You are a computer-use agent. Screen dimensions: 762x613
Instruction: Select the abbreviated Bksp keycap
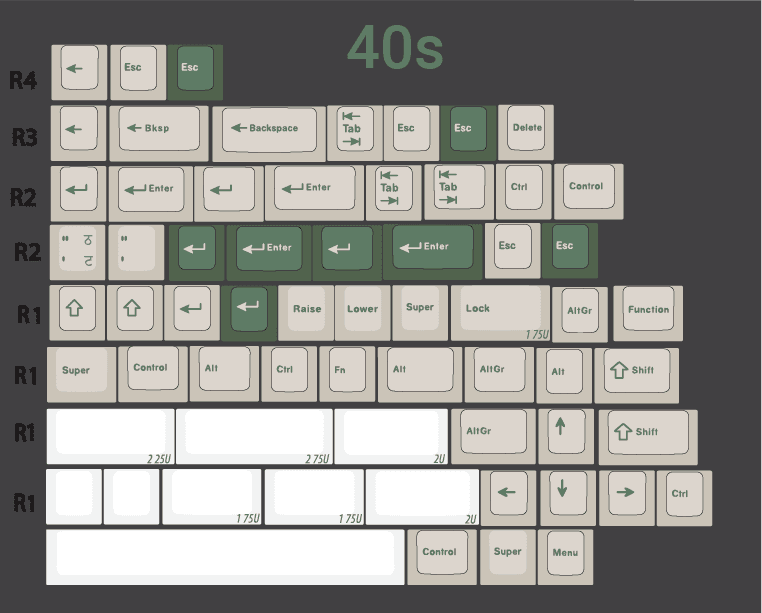point(158,131)
